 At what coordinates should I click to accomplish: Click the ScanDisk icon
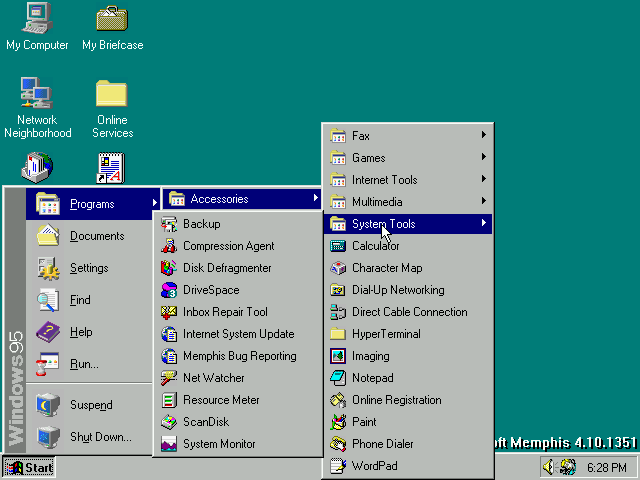click(169, 422)
